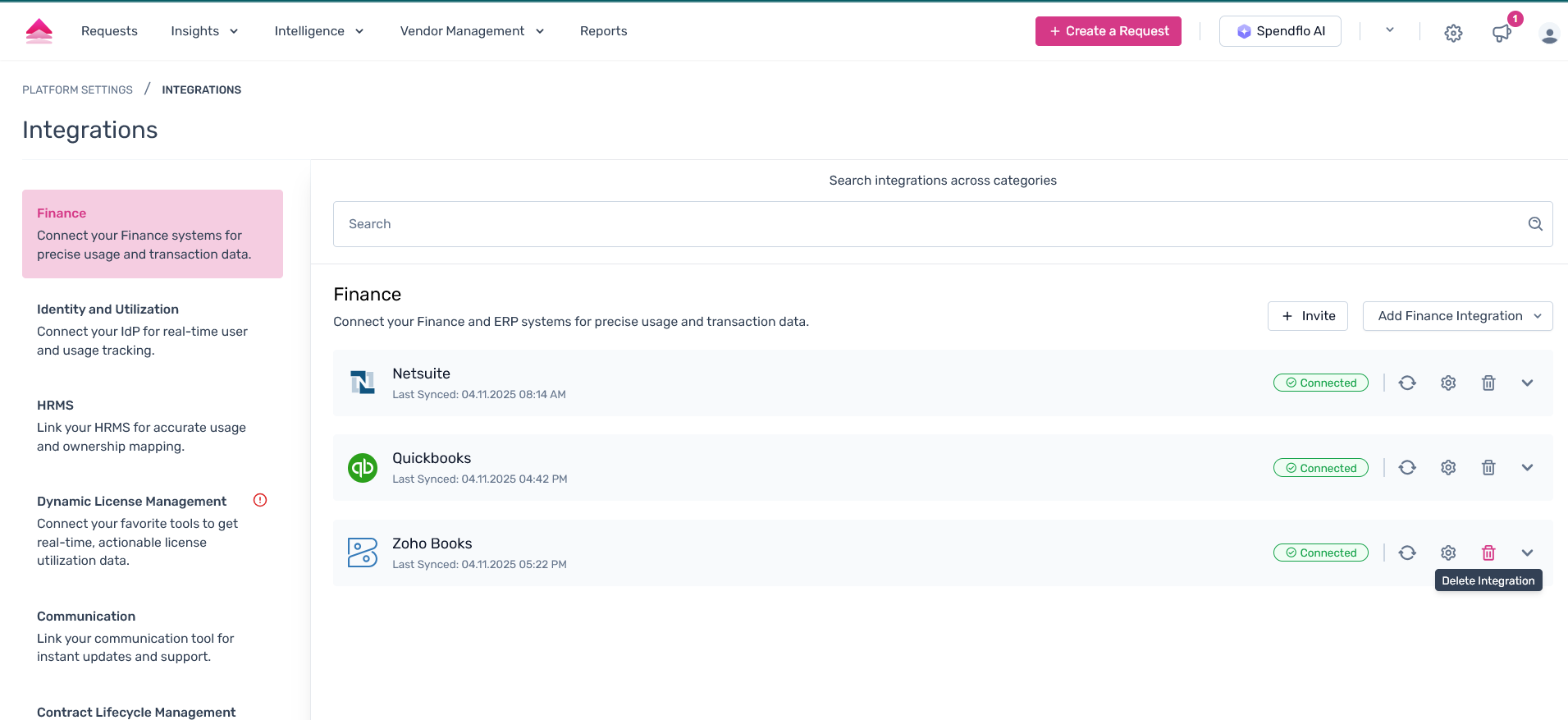Click 'Last Synced: 04.11.2025 05:22 PM' text

479,564
